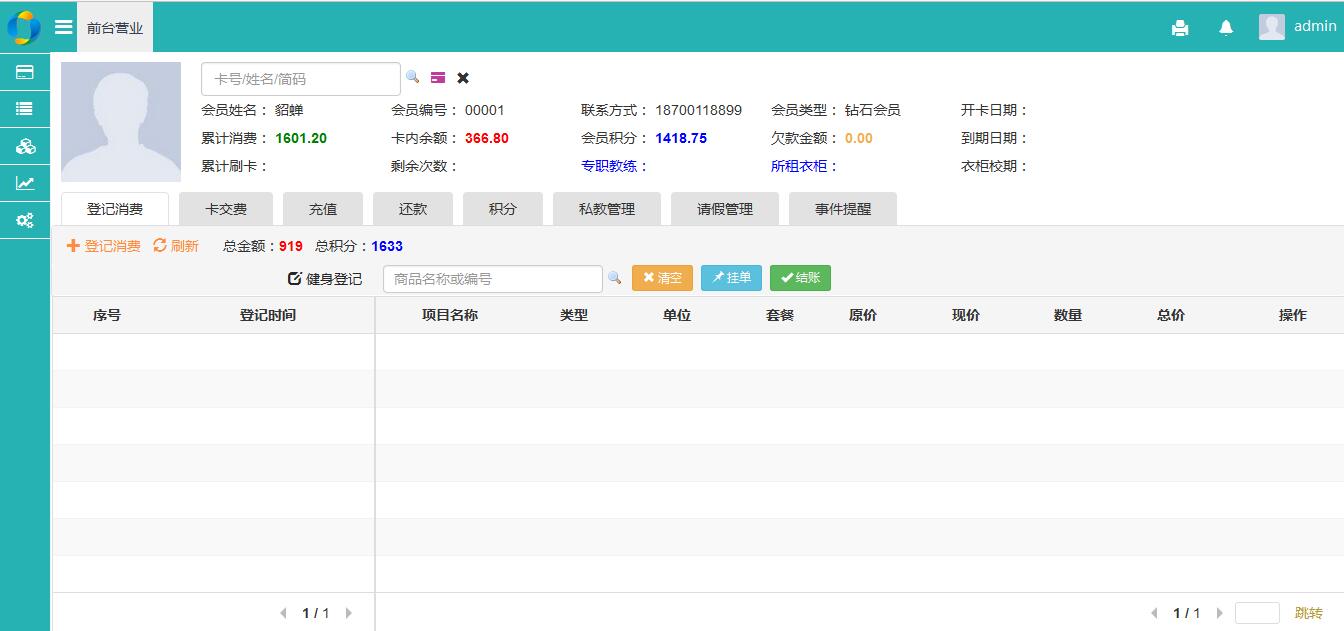The width and height of the screenshot is (1344, 631).
Task: Click the magnifier next to member search
Action: coord(412,77)
